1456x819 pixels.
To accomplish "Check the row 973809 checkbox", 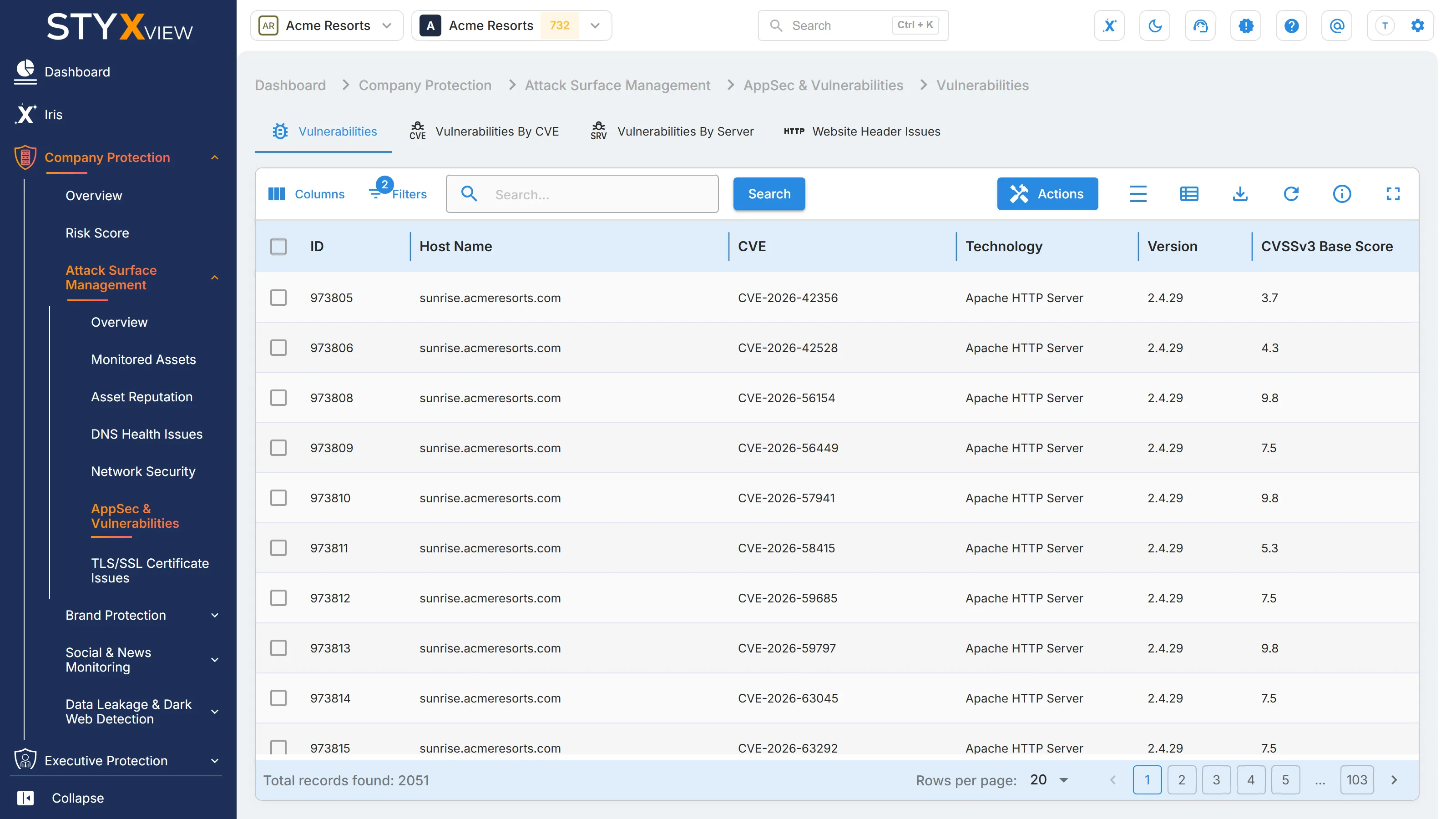I will coord(278,448).
